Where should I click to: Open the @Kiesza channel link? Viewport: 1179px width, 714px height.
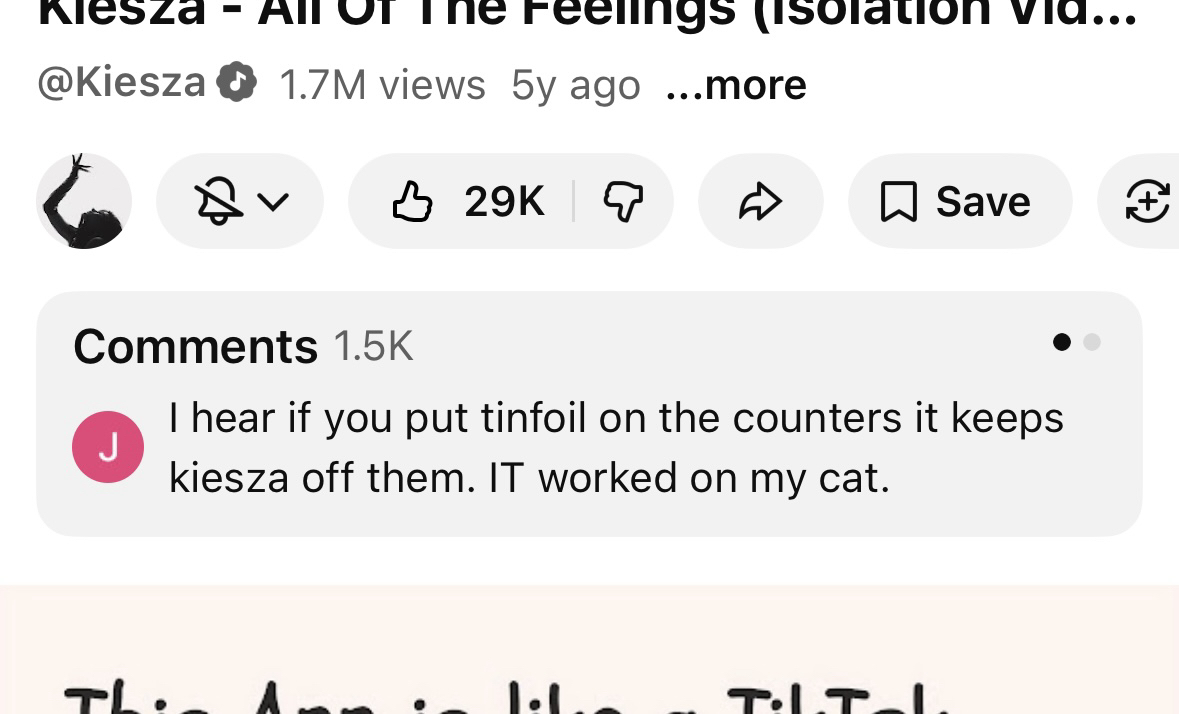click(x=121, y=82)
